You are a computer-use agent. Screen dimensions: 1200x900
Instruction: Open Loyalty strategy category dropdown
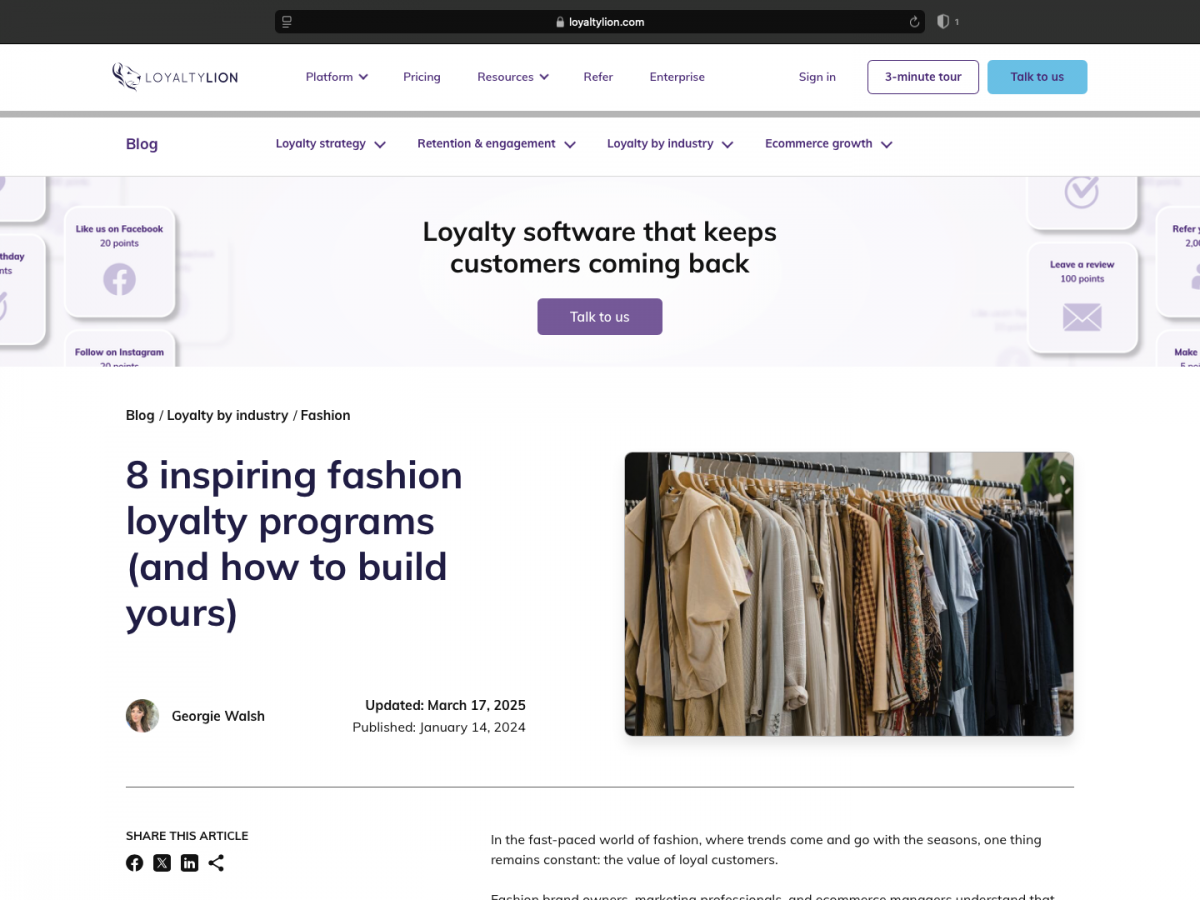(x=330, y=144)
